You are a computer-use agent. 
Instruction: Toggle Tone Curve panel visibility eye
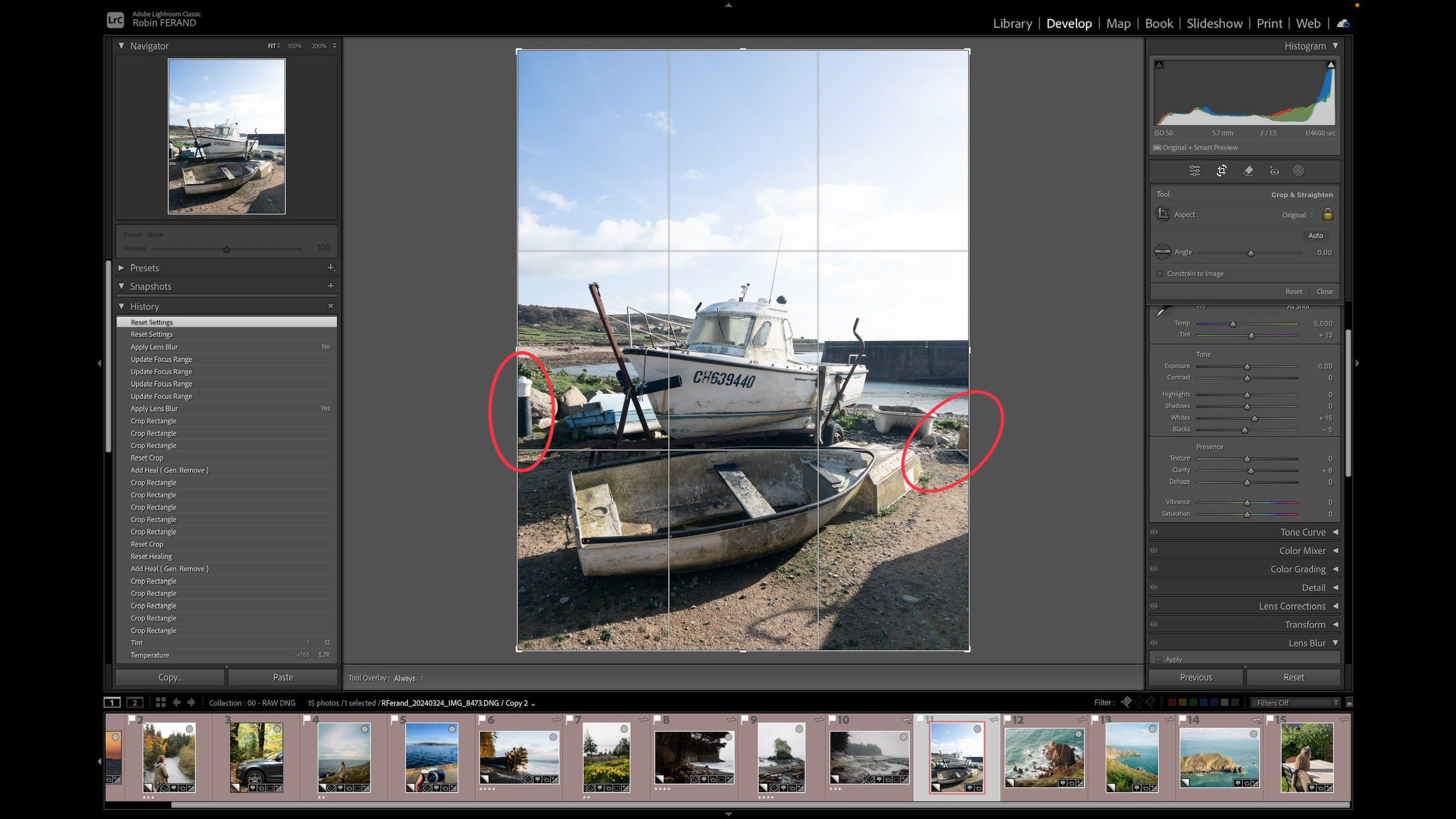point(1153,532)
